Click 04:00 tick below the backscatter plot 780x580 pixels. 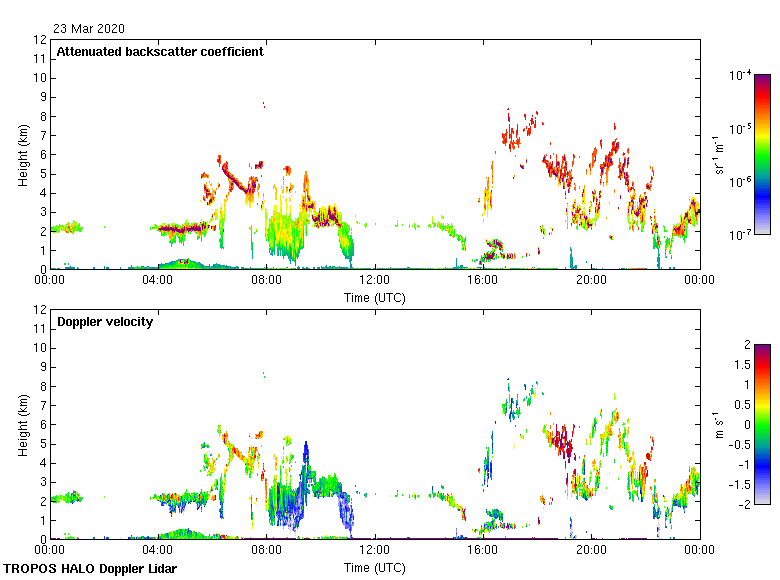[158, 281]
